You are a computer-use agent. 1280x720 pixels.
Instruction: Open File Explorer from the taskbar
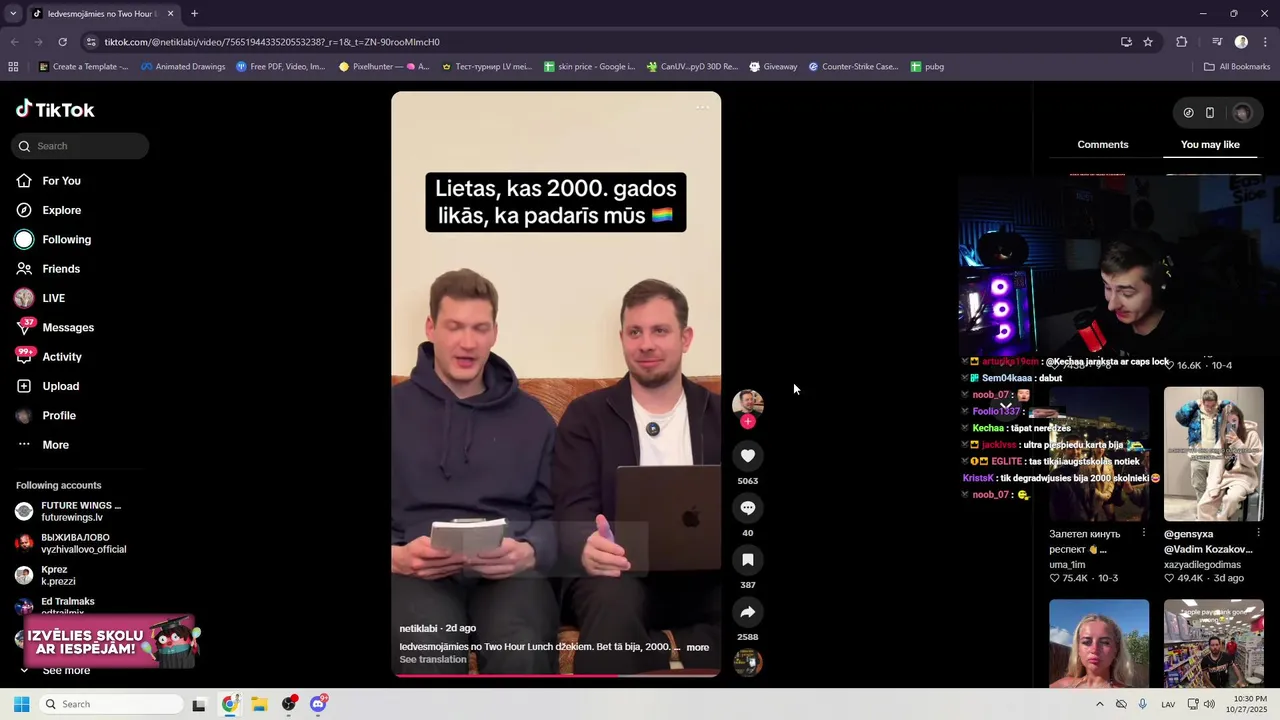pos(259,704)
